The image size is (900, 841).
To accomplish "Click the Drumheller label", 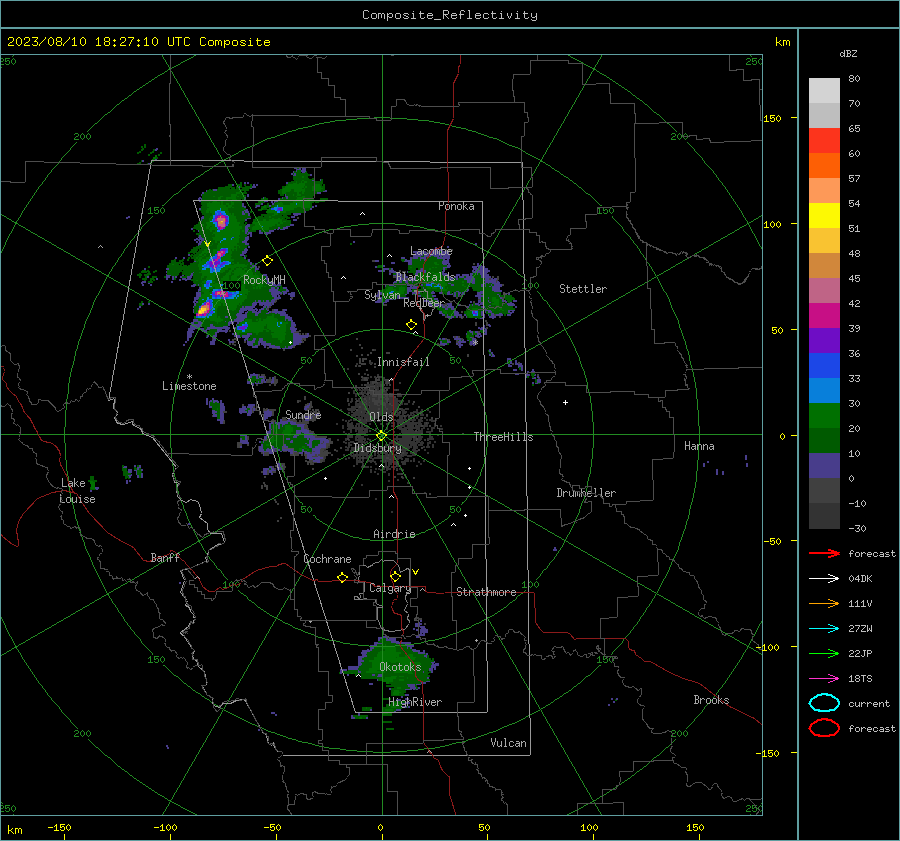I will tap(586, 493).
